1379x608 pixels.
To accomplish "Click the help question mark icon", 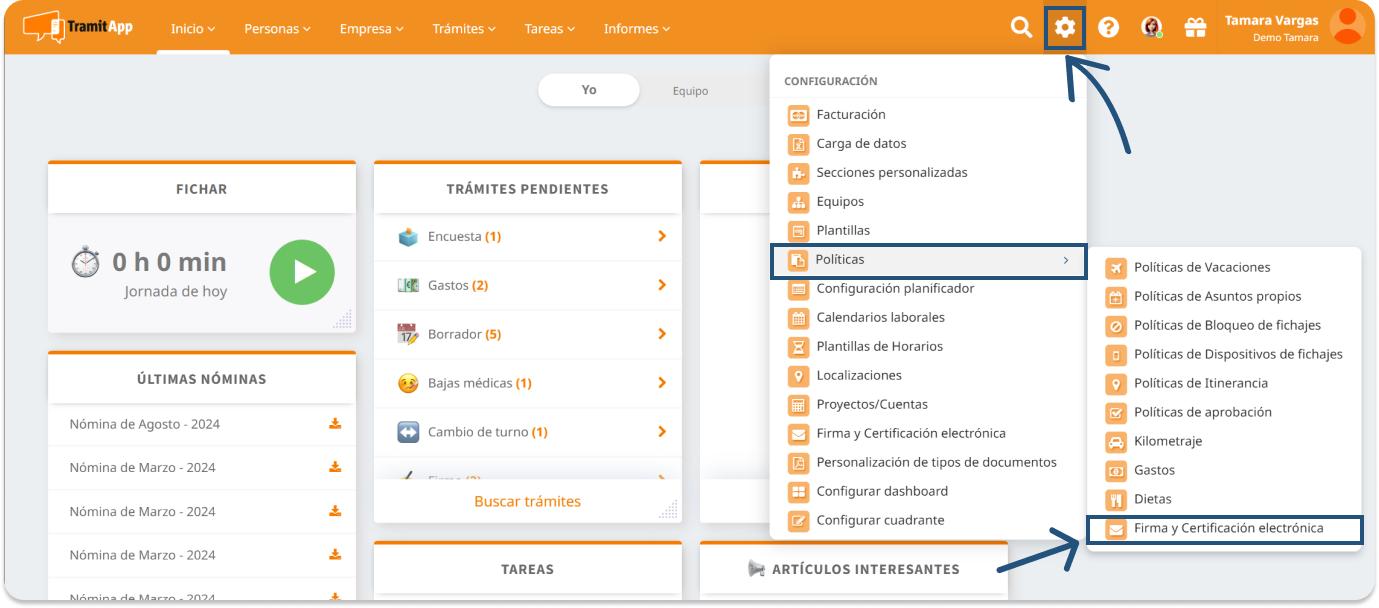I will click(x=1108, y=28).
